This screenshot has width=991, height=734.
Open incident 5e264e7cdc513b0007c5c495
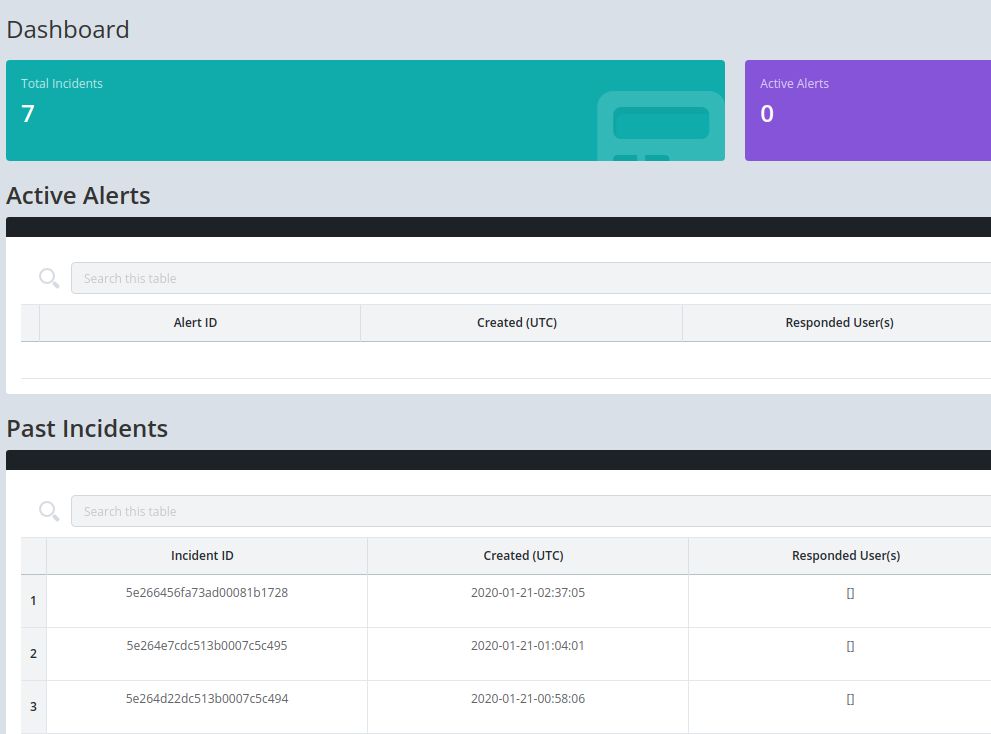click(x=205, y=645)
